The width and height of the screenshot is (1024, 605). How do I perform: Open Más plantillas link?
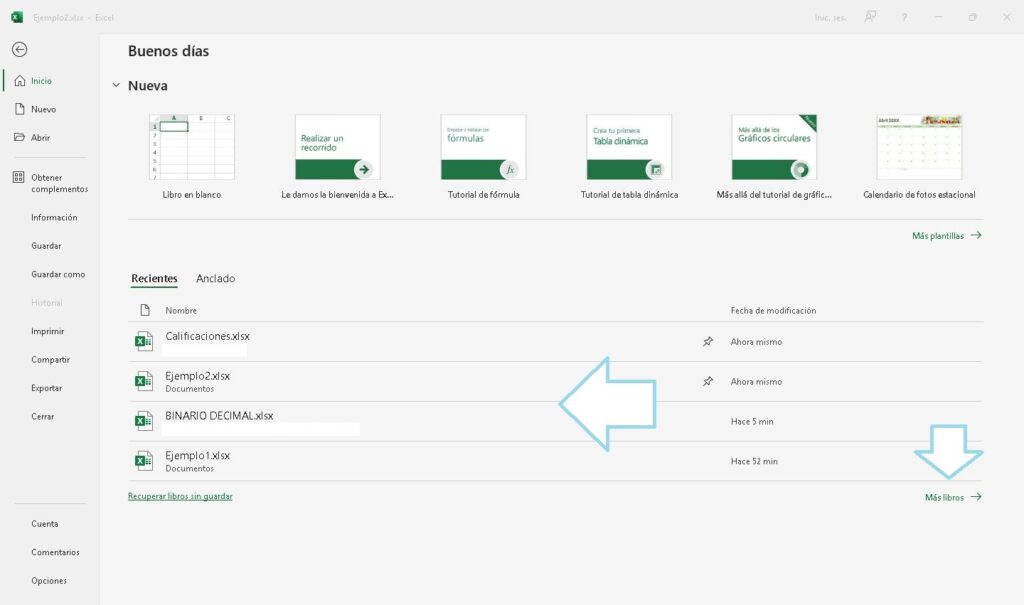[946, 236]
